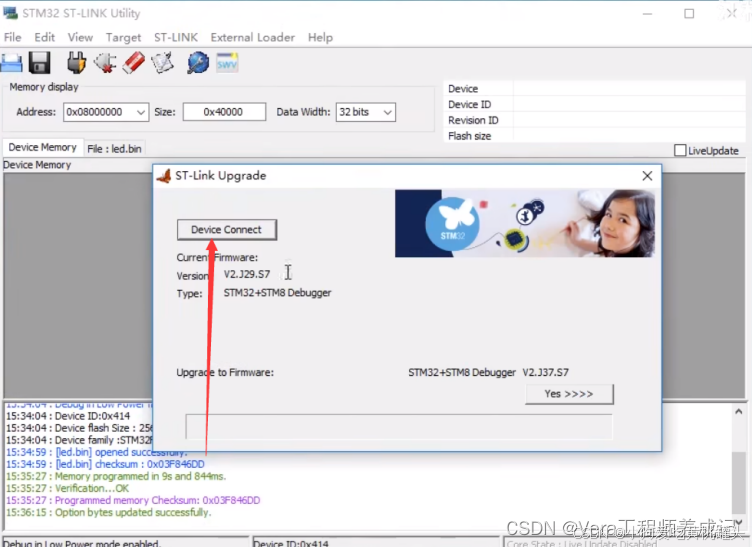Open the ST-LINK menu
Image resolution: width=752 pixels, height=547 pixels.
tap(176, 37)
